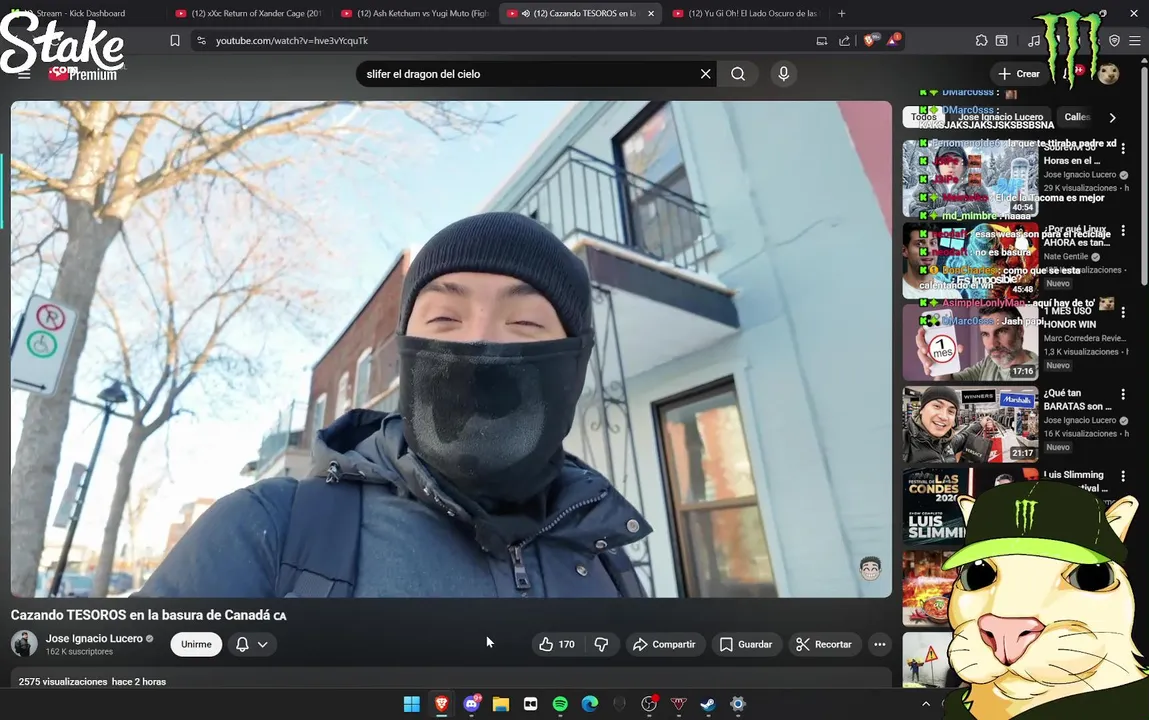The image size is (1149, 720).
Task: Select the 'Todos' filter chip
Action: point(923,117)
